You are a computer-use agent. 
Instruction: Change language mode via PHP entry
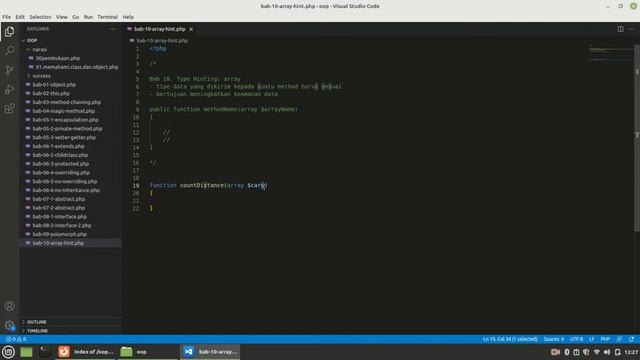605,339
